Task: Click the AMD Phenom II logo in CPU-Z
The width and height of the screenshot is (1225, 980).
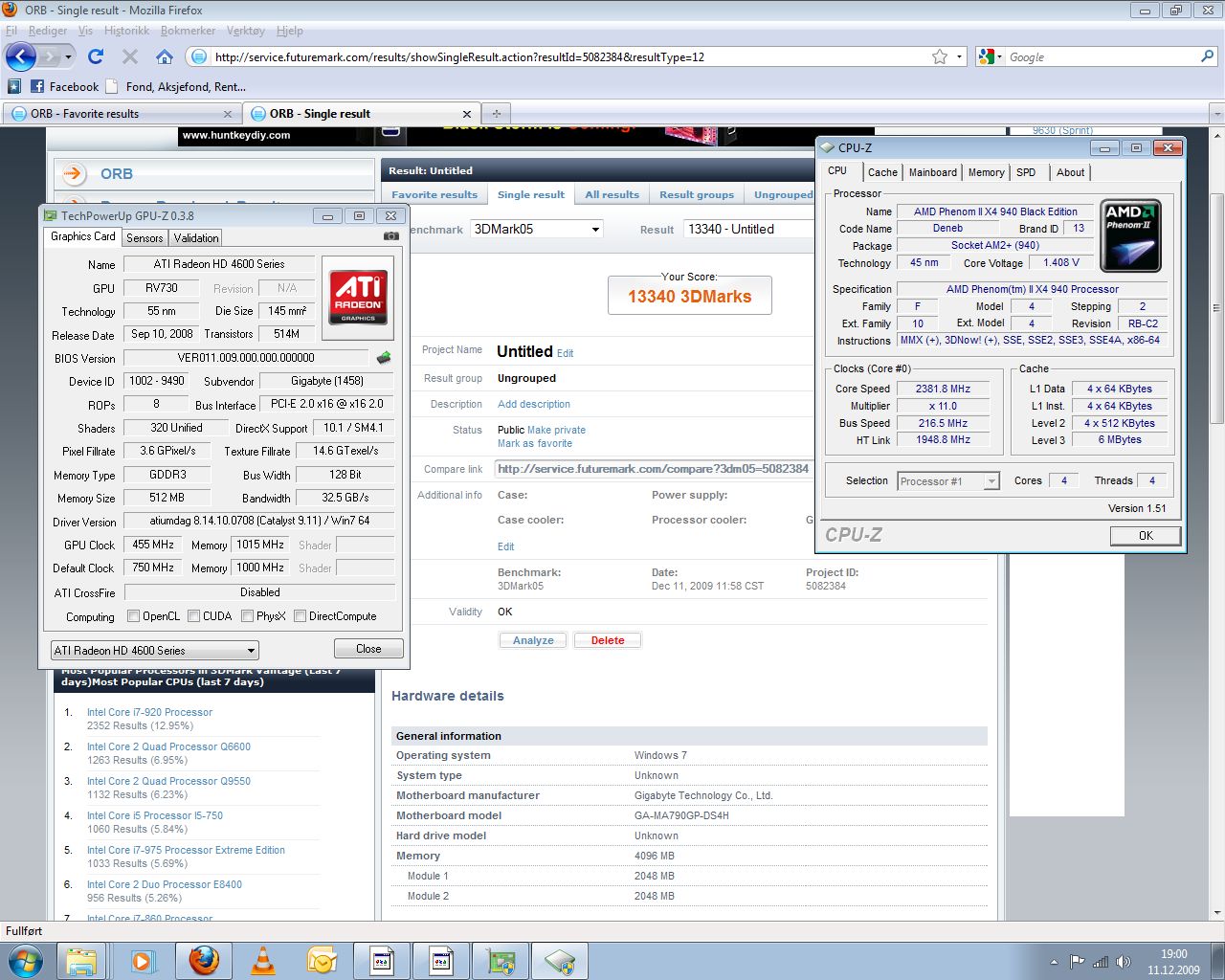Action: click(1131, 235)
